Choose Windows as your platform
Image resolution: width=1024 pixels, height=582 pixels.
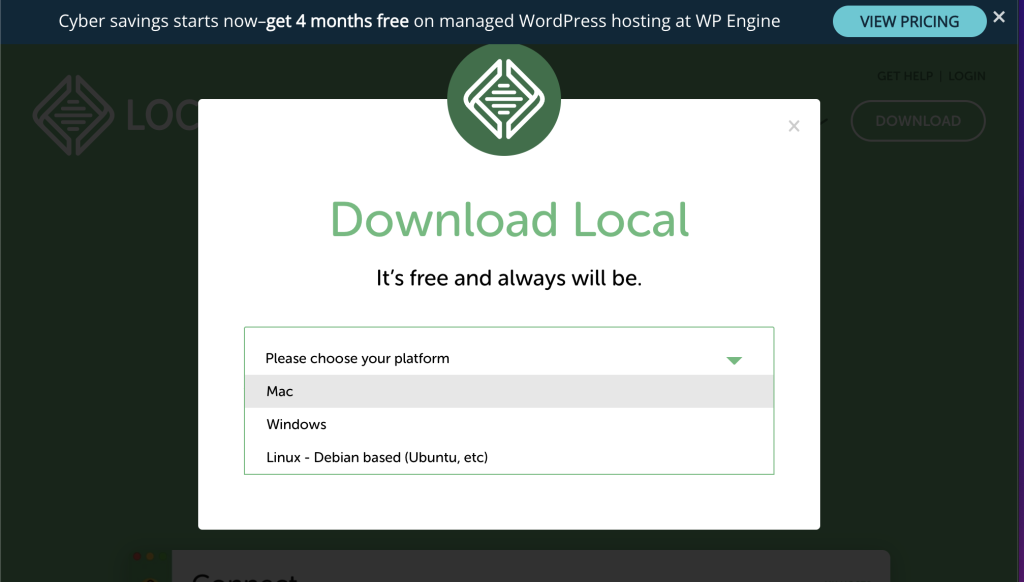[509, 425]
